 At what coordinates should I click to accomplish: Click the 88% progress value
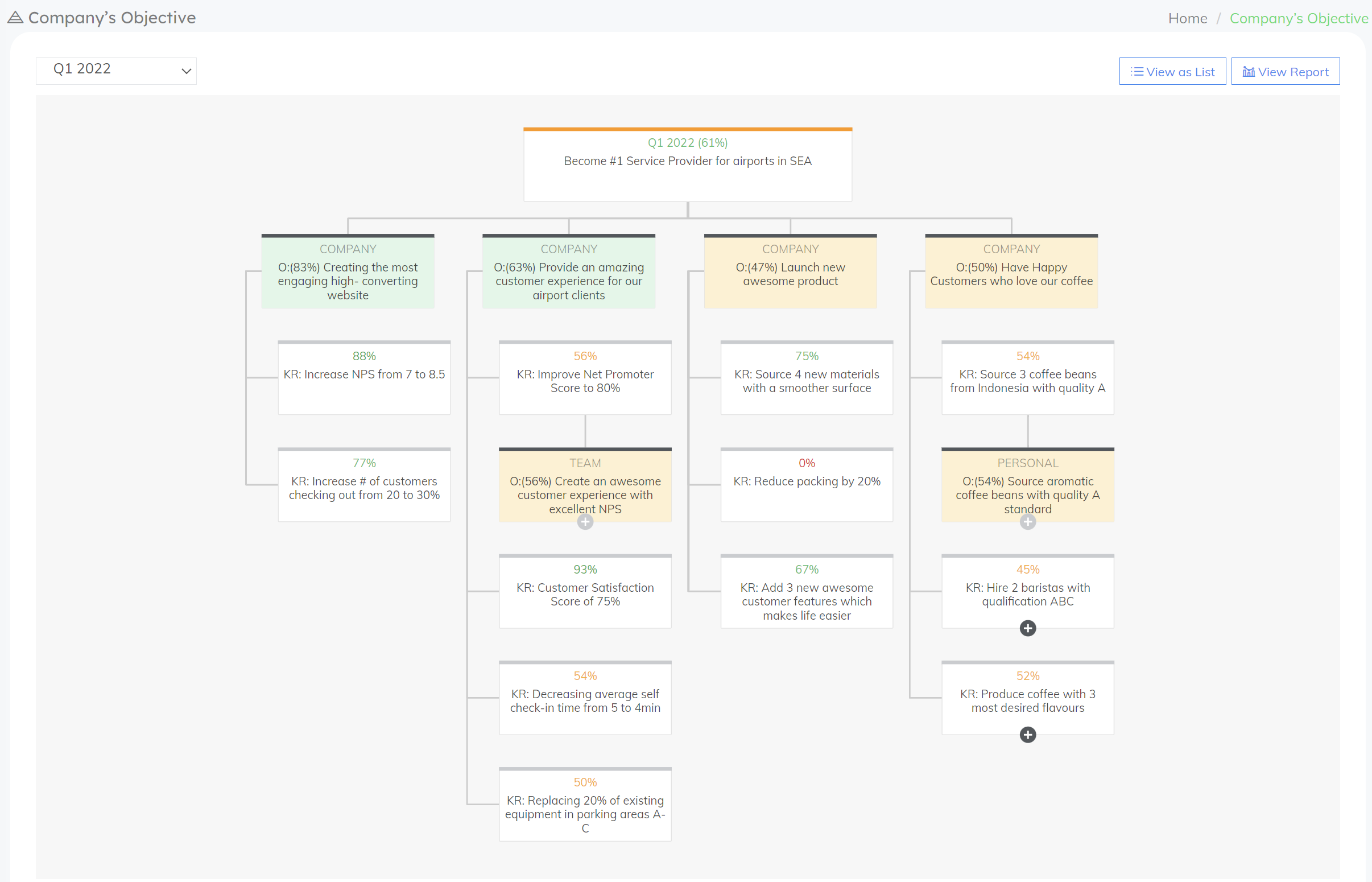point(364,356)
